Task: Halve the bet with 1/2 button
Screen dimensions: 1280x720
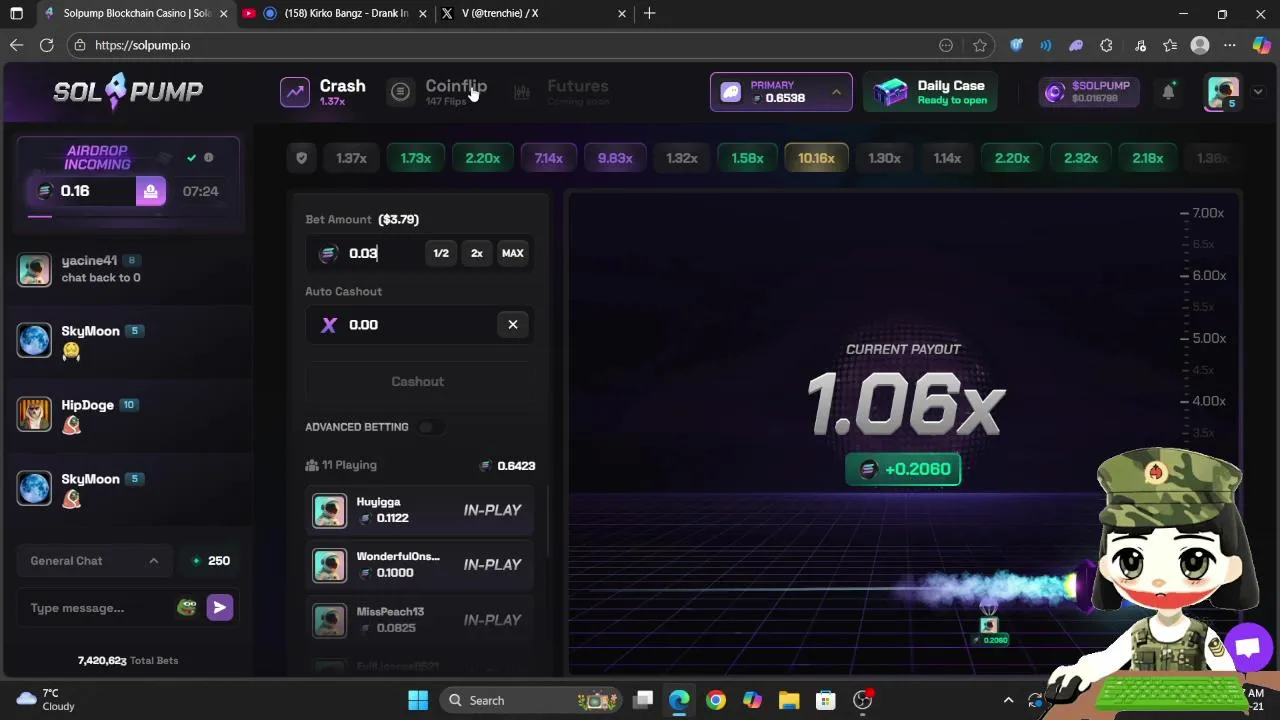Action: point(441,253)
